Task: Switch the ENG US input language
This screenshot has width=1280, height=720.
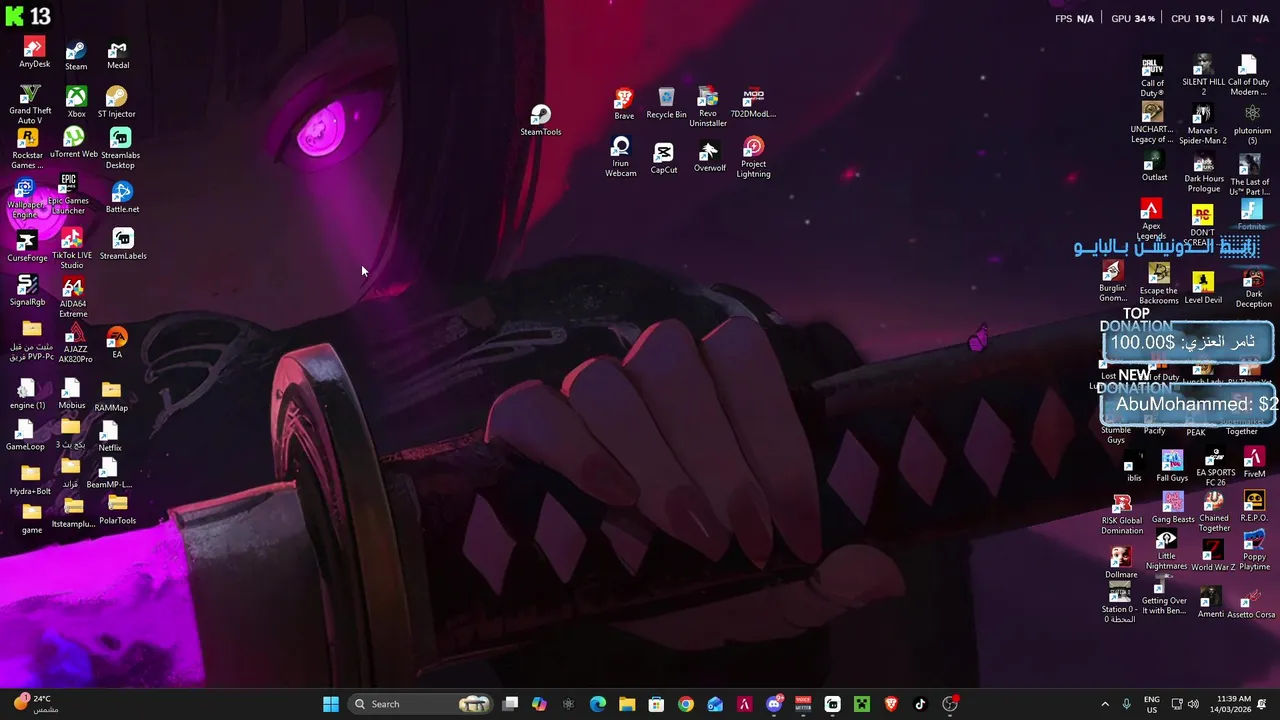Action: 1152,704
